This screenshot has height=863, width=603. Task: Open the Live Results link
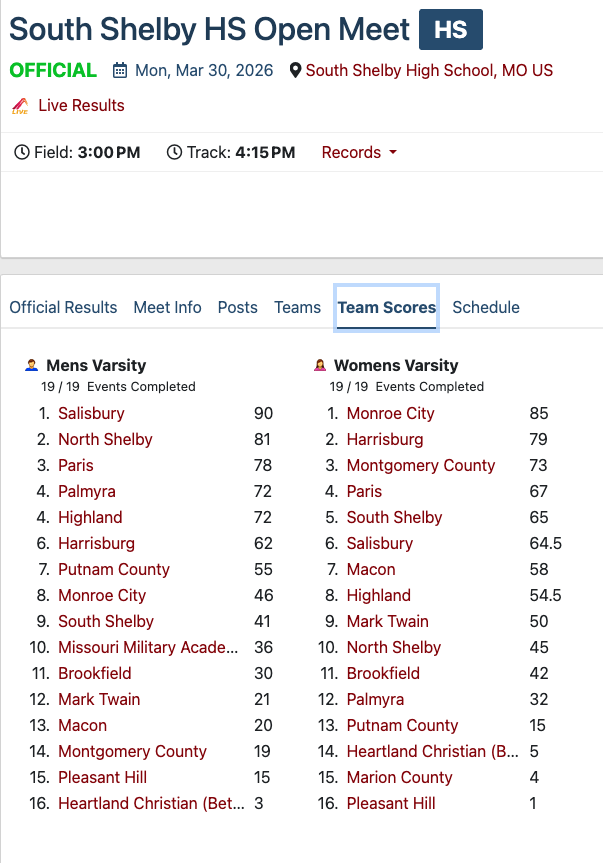click(x=81, y=106)
